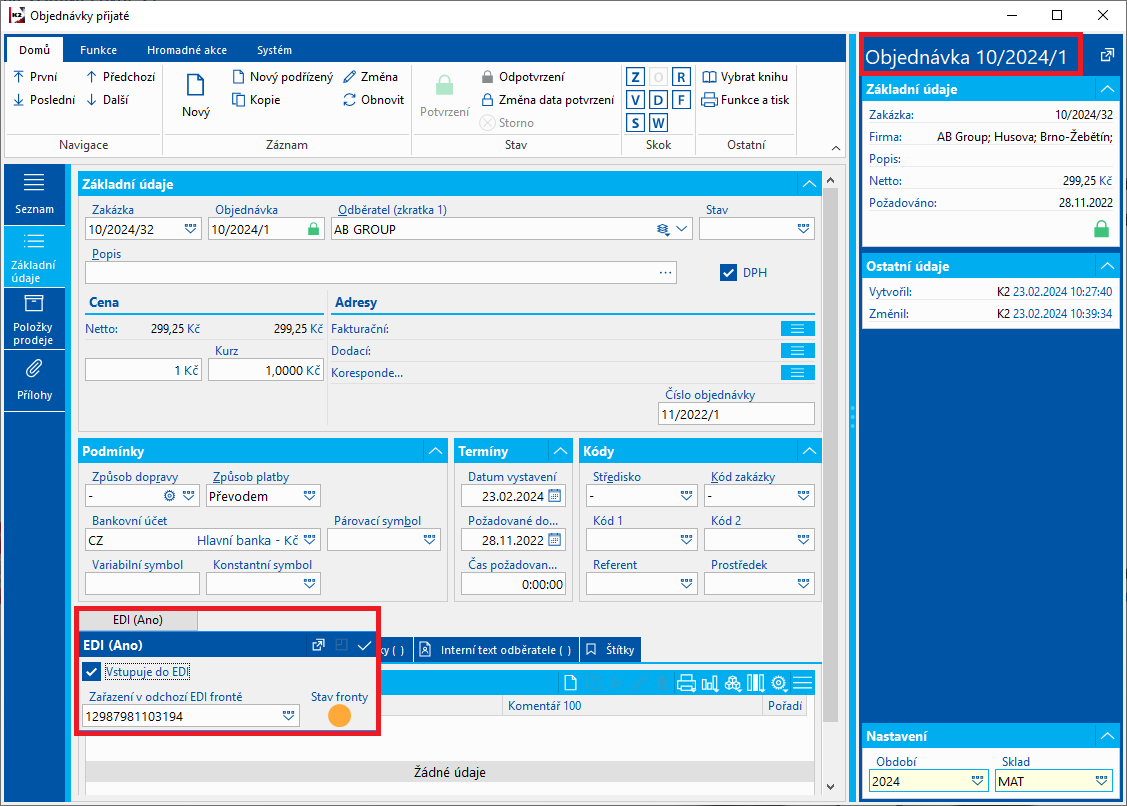This screenshot has height=806, width=1127.
Task: Create a new record with Nový
Action: coord(196,96)
